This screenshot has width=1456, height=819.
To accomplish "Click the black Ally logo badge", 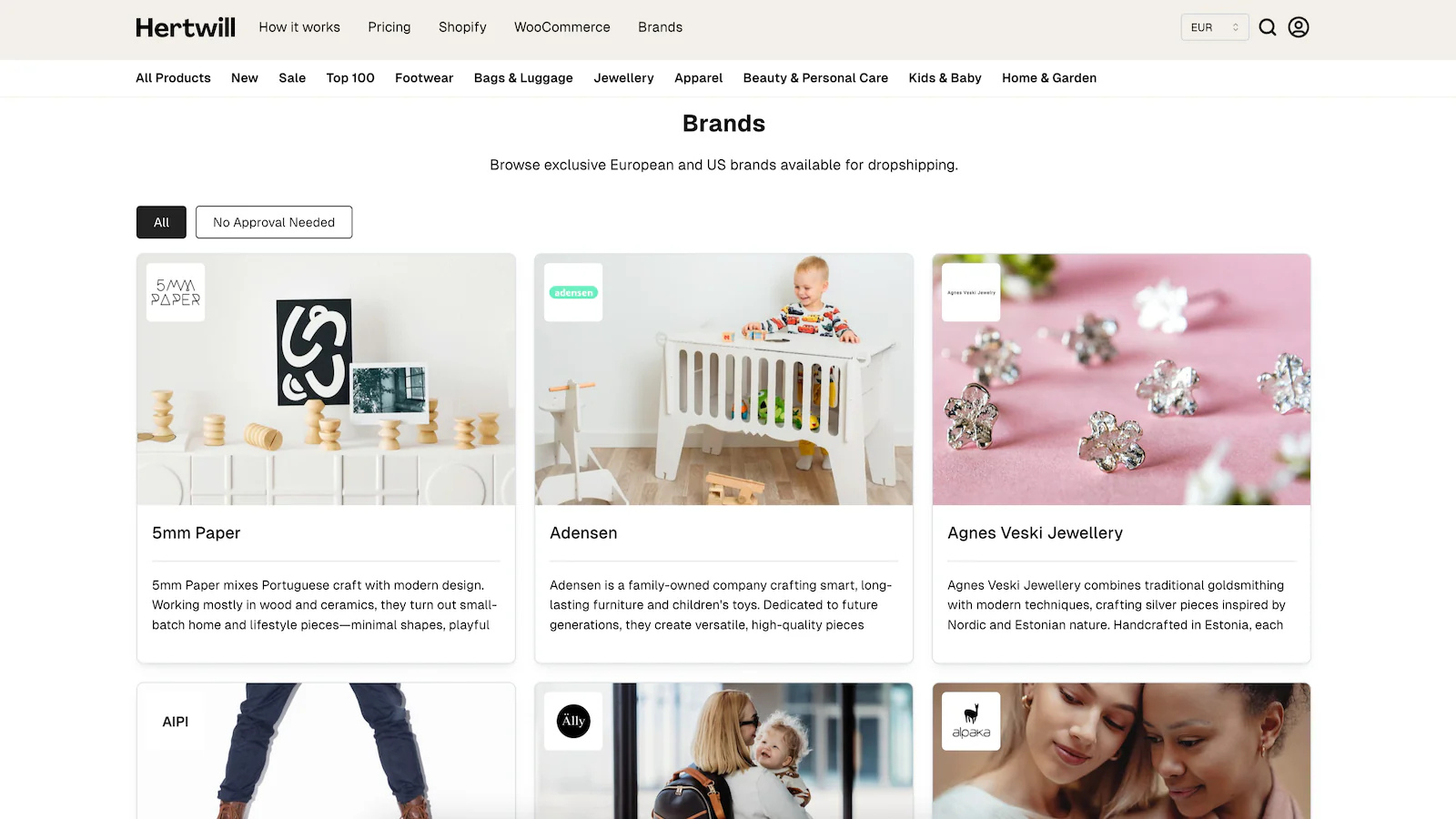I will point(573,722).
